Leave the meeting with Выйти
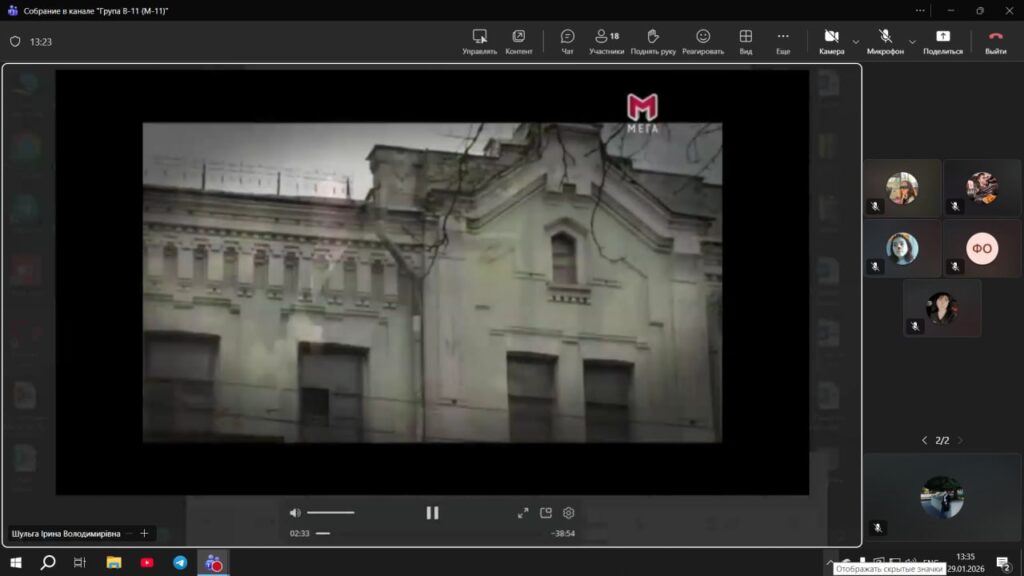 995,41
